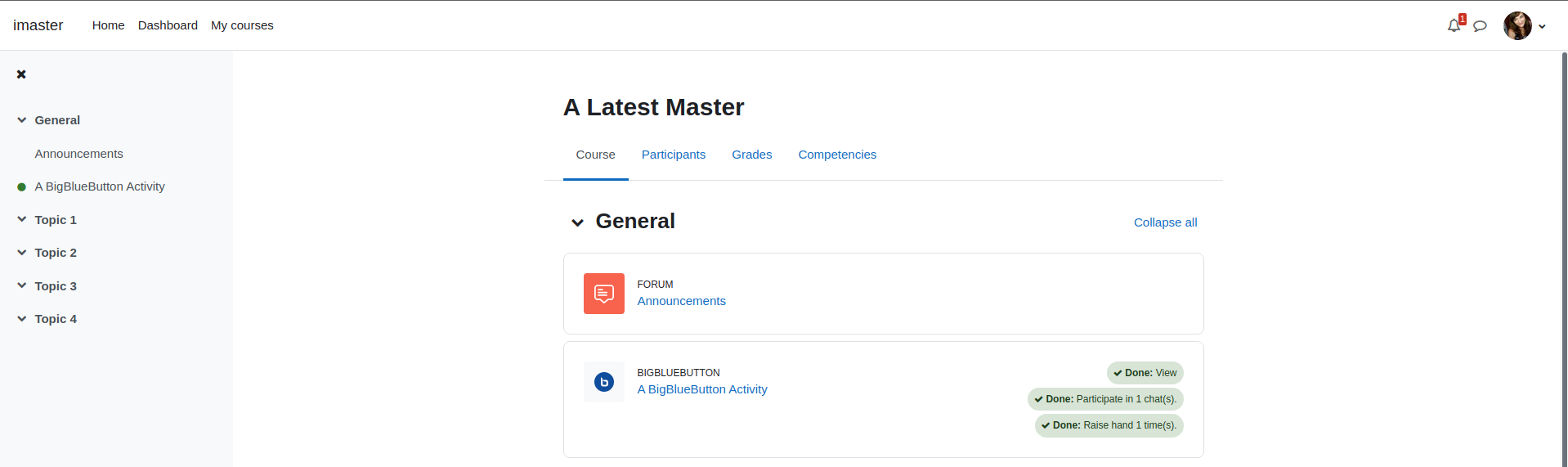Open the Competencies tab

pyautogui.click(x=837, y=155)
